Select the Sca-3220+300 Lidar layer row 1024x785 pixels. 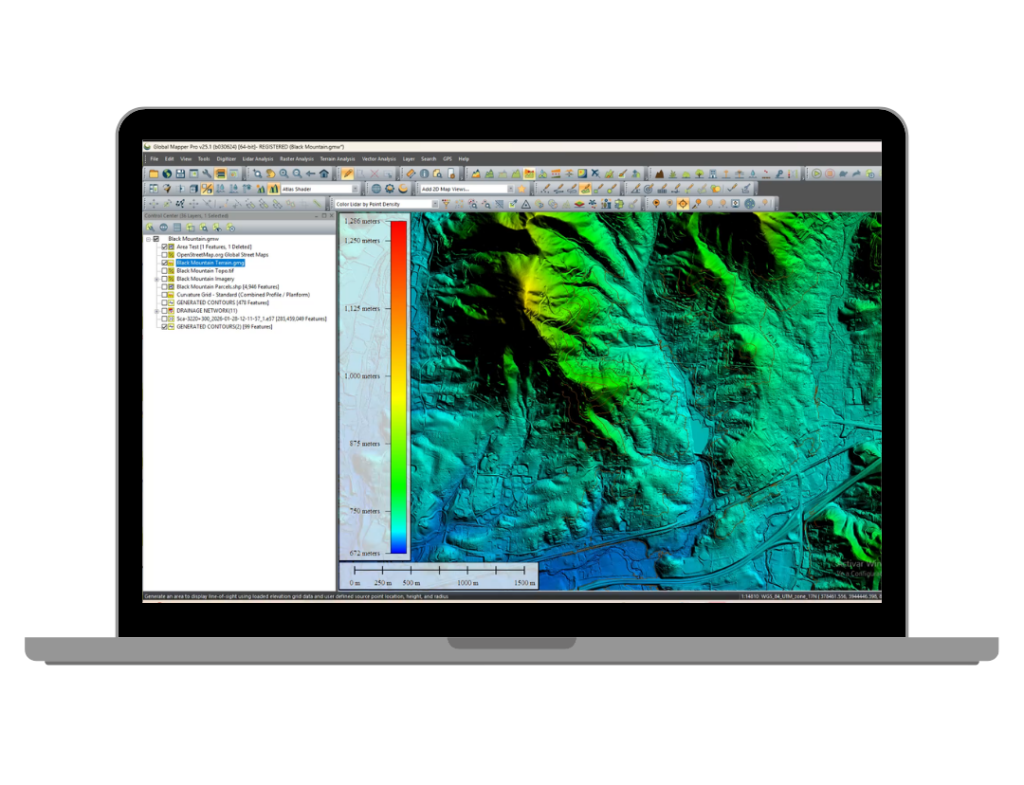coord(251,319)
